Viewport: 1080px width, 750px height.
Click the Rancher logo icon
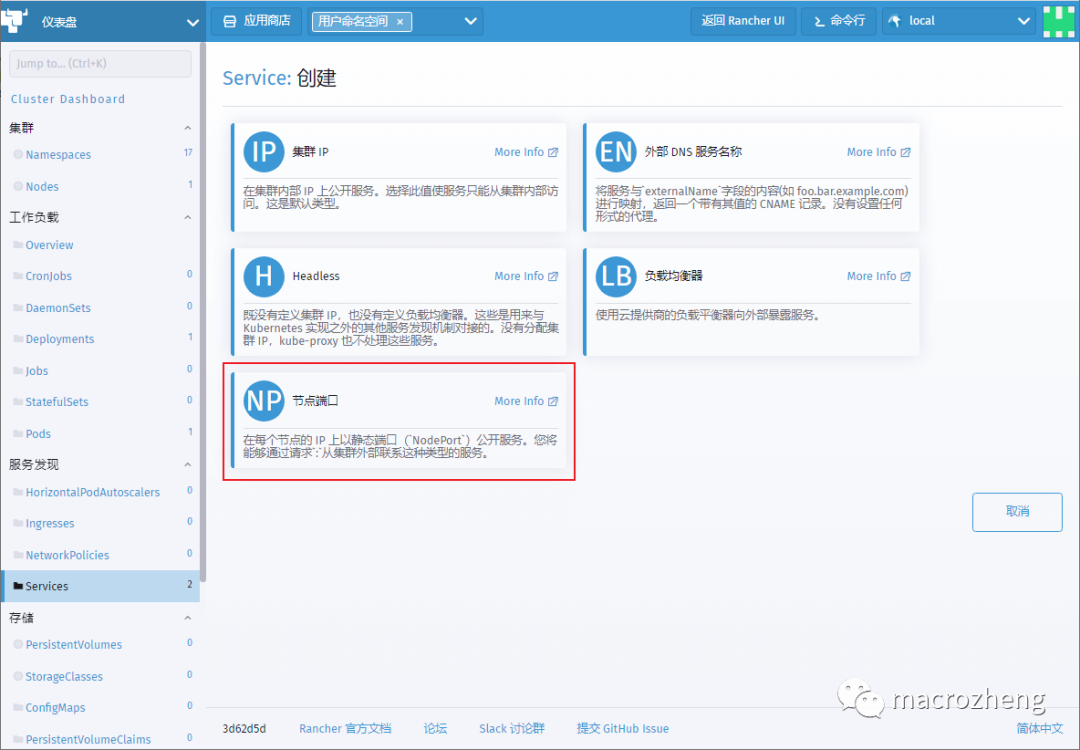[14, 21]
